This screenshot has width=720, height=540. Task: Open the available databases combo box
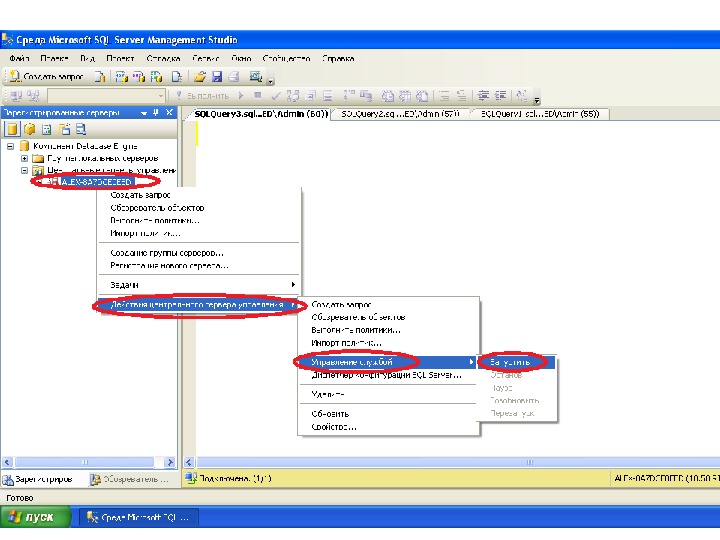coord(106,96)
